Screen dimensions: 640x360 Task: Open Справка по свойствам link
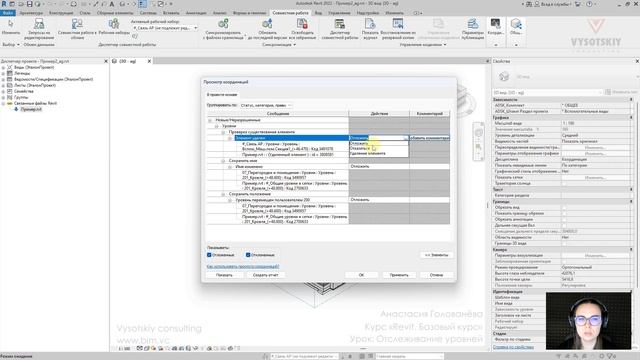[513, 347]
